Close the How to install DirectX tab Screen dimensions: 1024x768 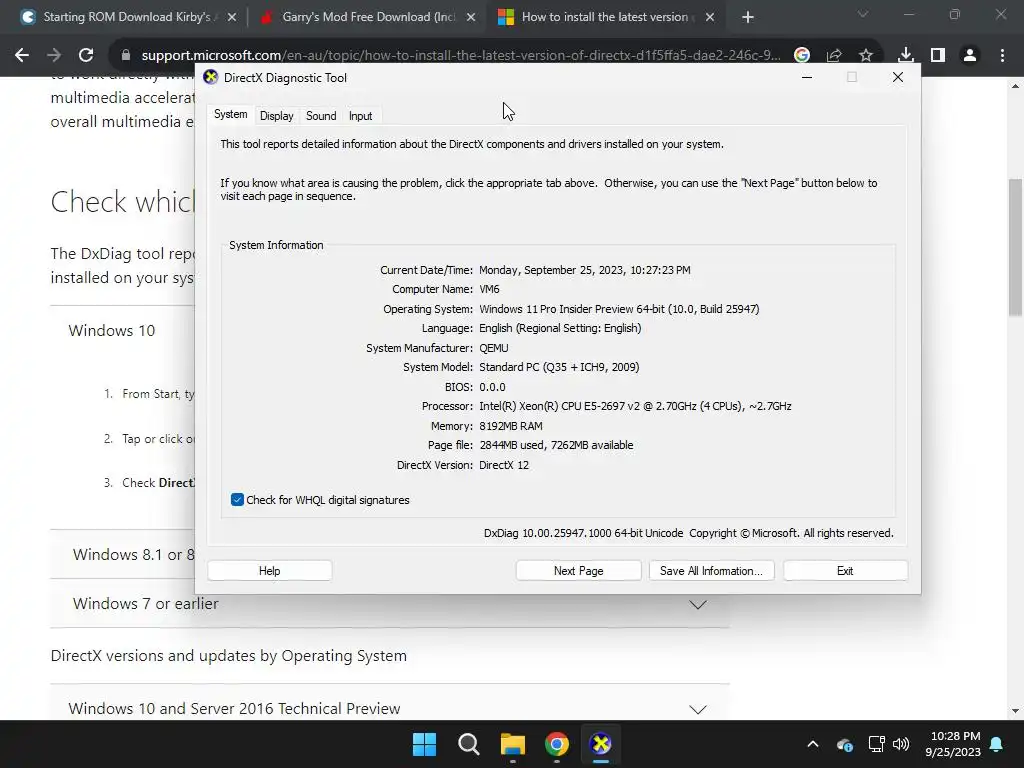[710, 18]
